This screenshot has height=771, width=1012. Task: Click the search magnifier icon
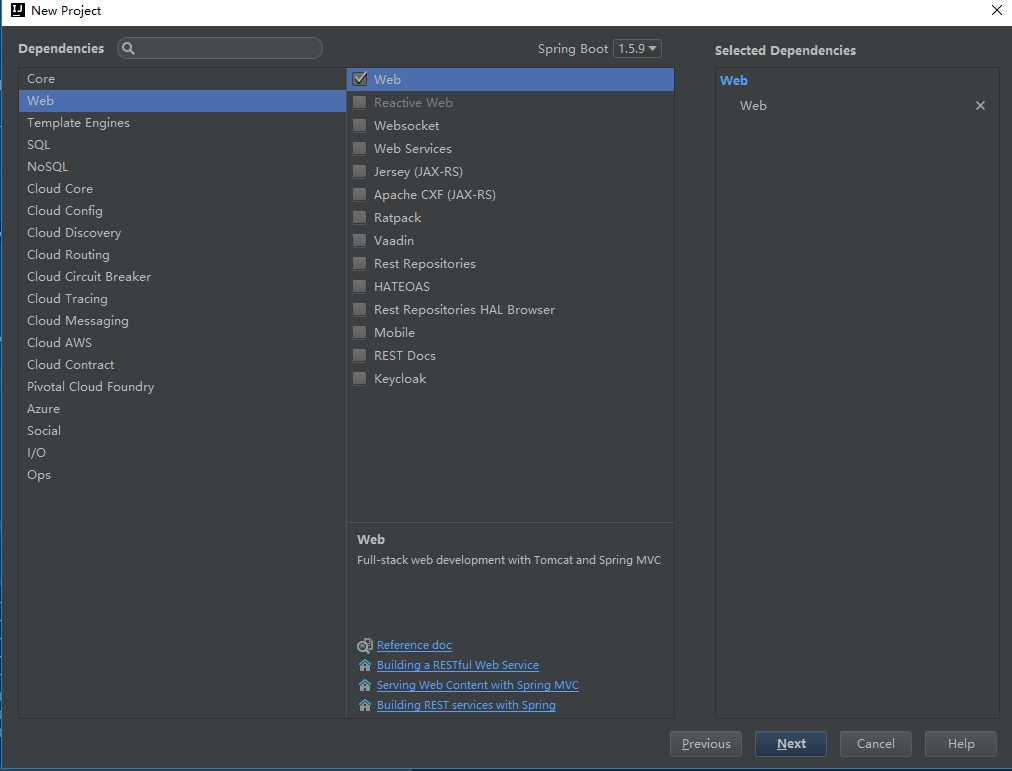pos(128,48)
